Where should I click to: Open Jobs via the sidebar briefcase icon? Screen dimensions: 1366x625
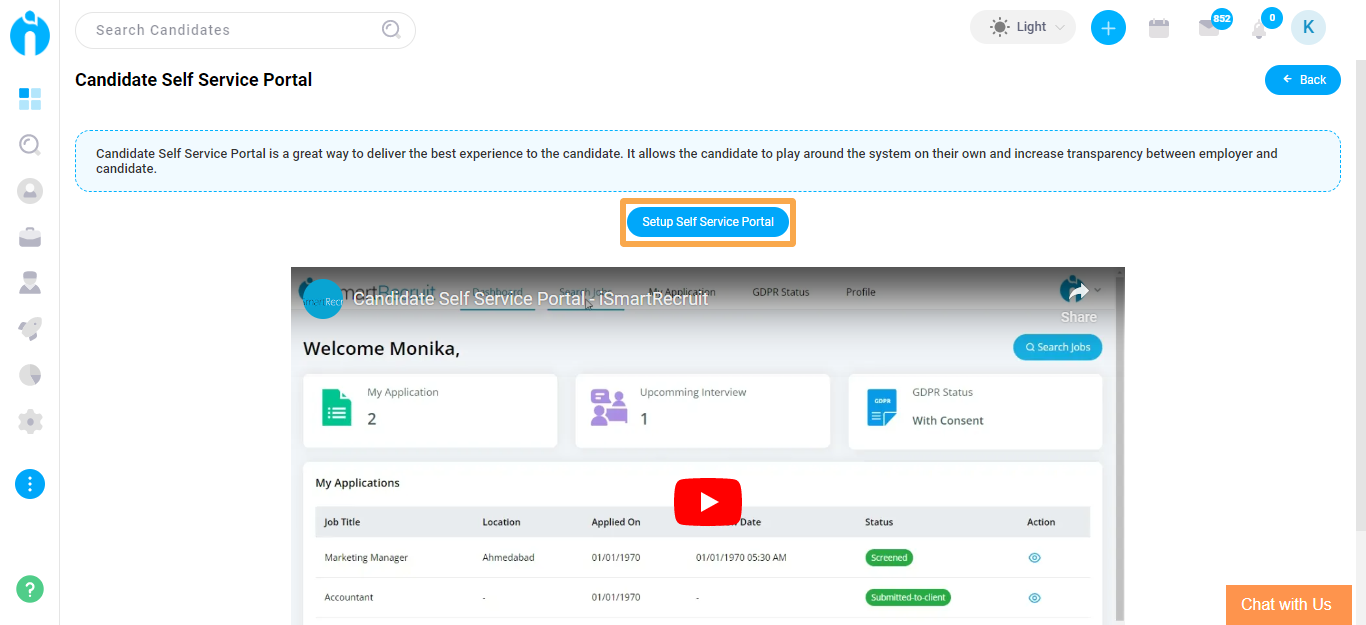(x=30, y=237)
